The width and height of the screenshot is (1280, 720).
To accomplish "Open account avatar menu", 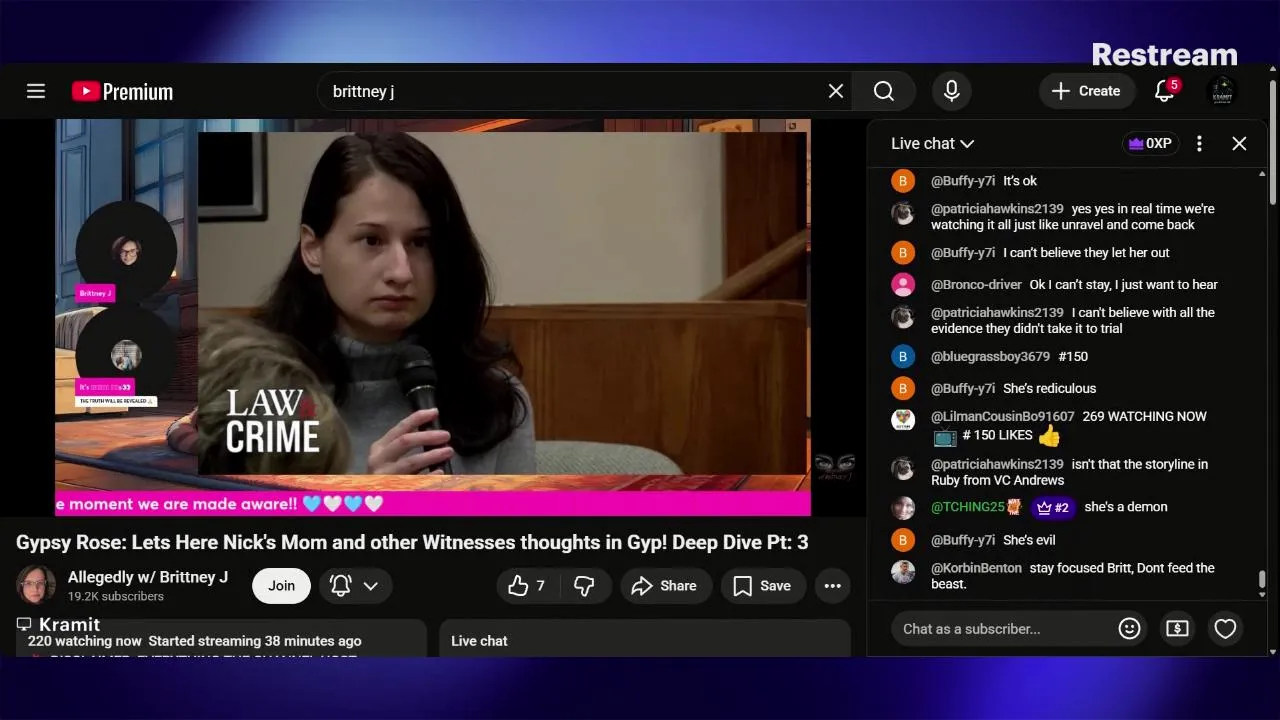I will coord(1222,91).
